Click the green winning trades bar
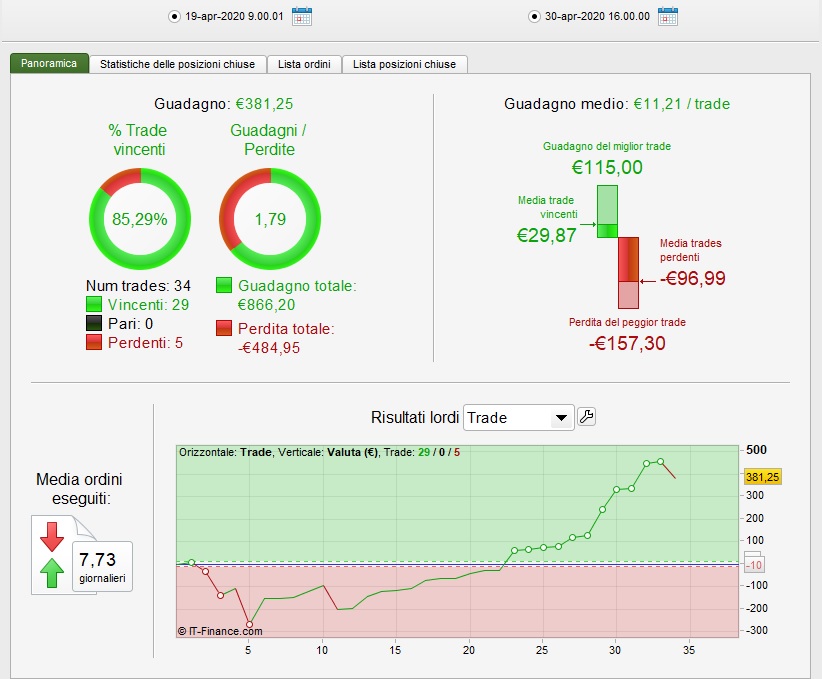 pos(608,211)
